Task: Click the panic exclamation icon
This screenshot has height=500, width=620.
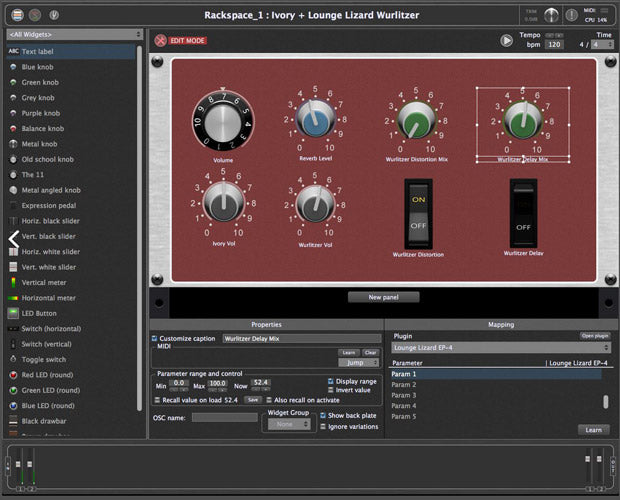Action: tap(571, 15)
